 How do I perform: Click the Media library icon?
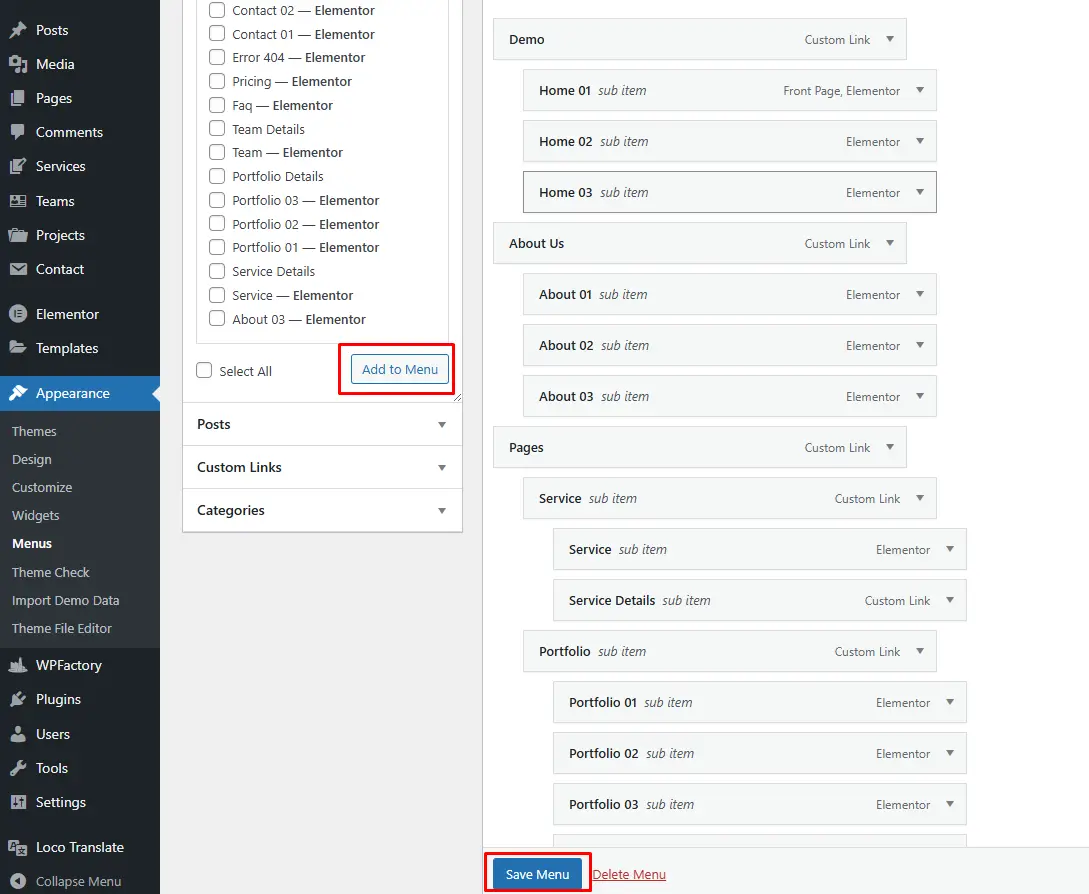pyautogui.click(x=18, y=64)
